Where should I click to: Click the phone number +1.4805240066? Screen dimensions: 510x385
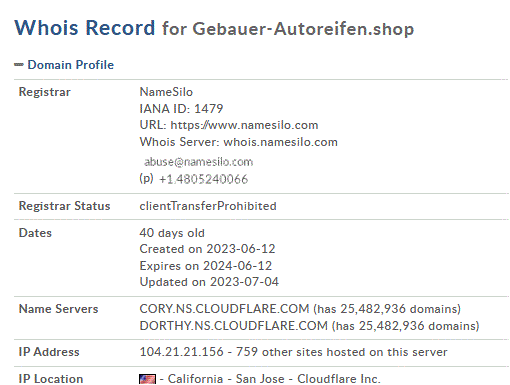click(x=203, y=179)
